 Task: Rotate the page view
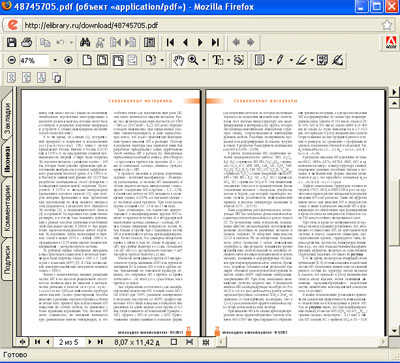coord(151,60)
